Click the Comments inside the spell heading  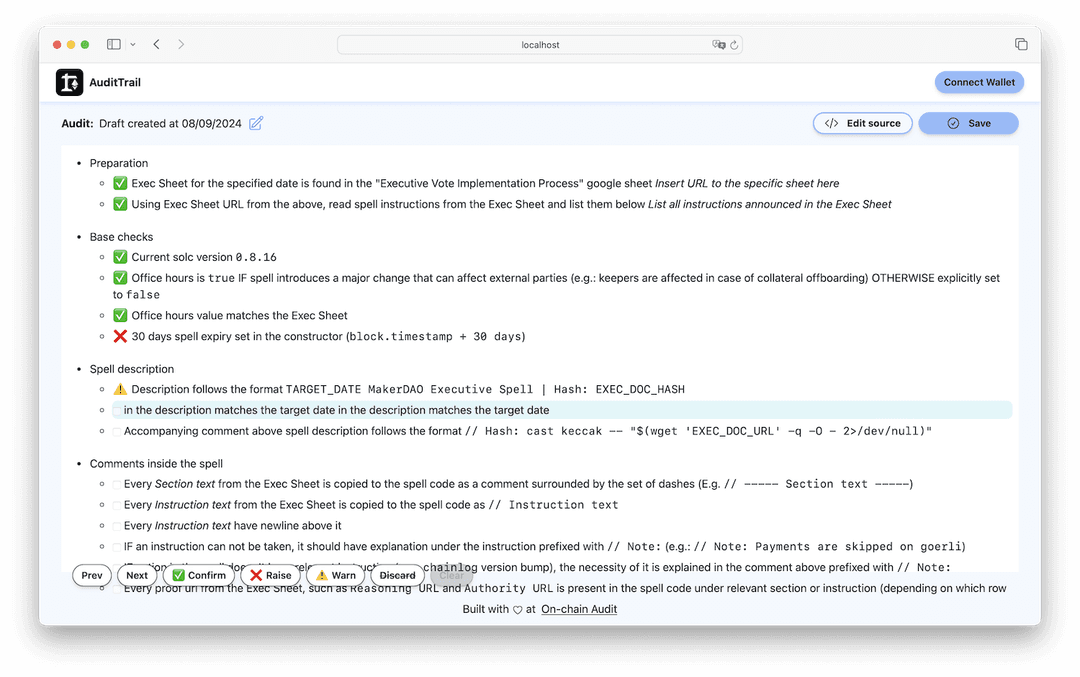tap(156, 464)
